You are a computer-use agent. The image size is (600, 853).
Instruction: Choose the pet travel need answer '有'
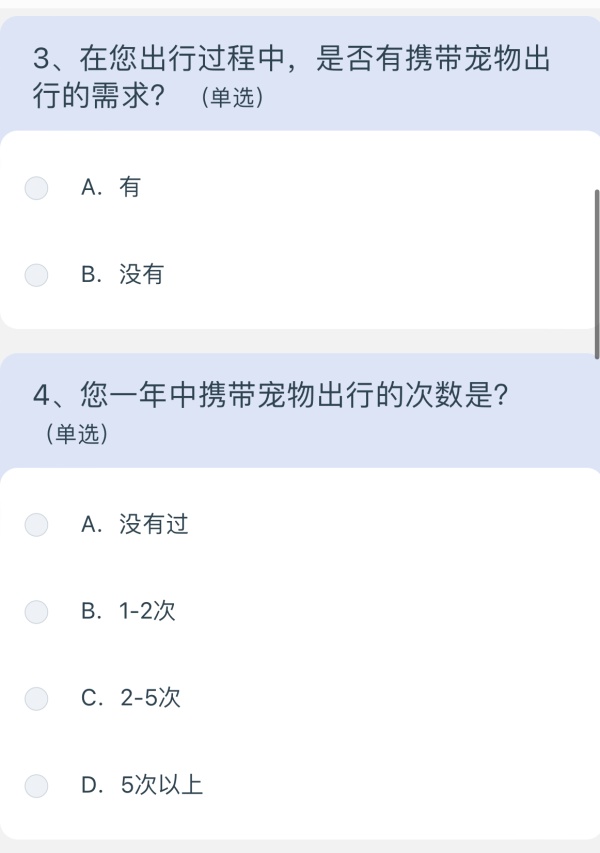[x=36, y=187]
